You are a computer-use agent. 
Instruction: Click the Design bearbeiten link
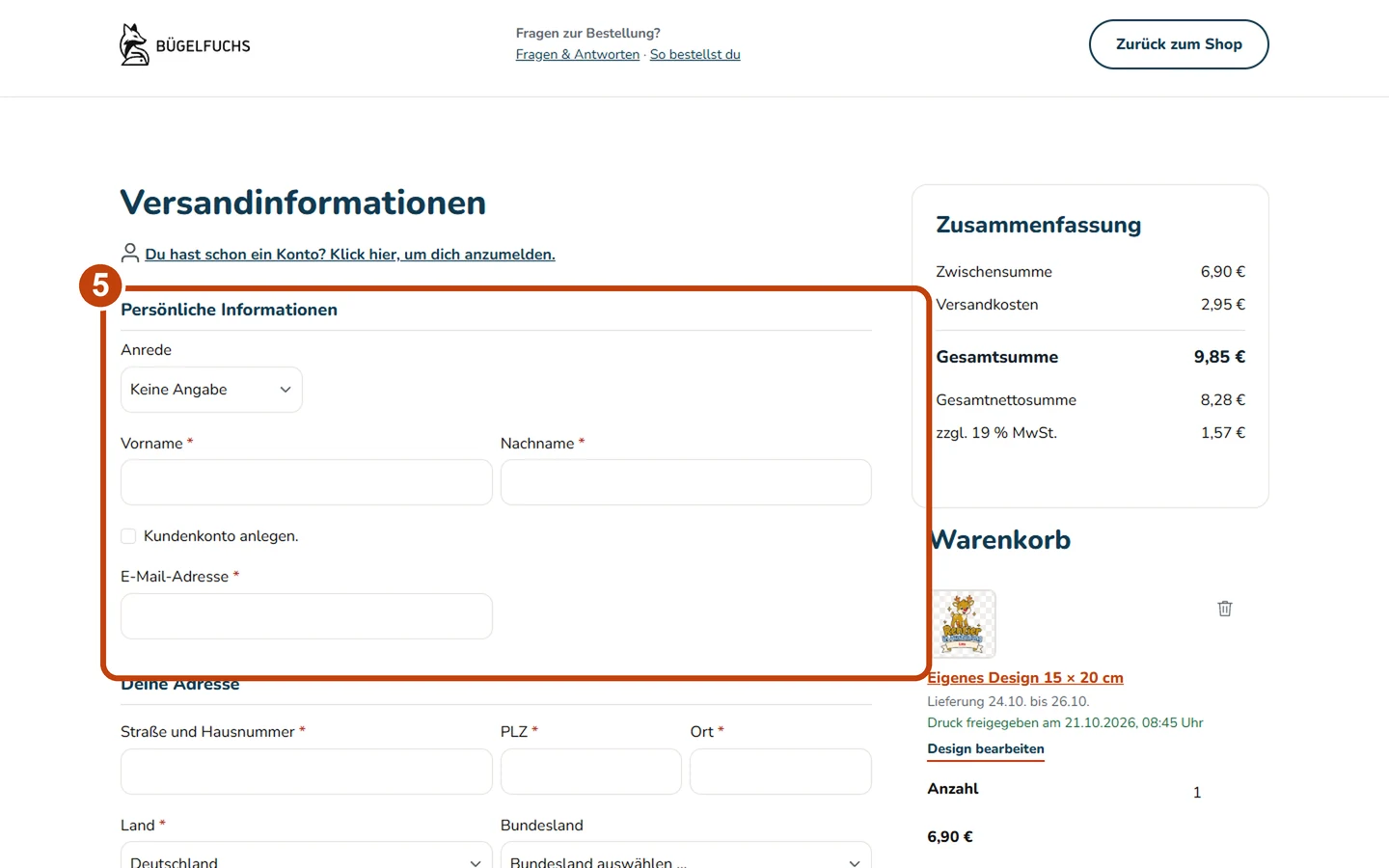986,749
